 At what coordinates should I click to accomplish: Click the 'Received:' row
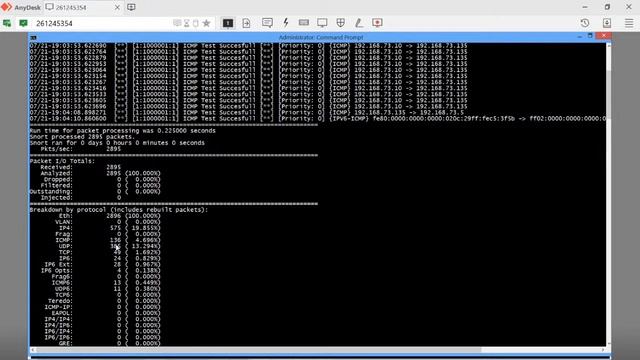[x=80, y=167]
